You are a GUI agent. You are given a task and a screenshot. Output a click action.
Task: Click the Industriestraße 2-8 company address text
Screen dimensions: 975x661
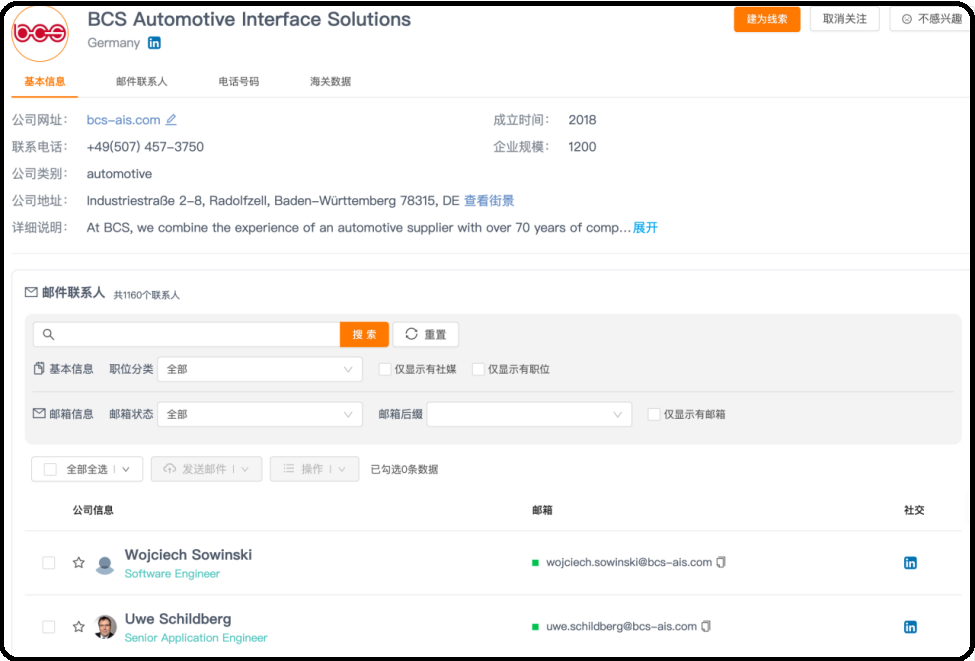point(273,201)
